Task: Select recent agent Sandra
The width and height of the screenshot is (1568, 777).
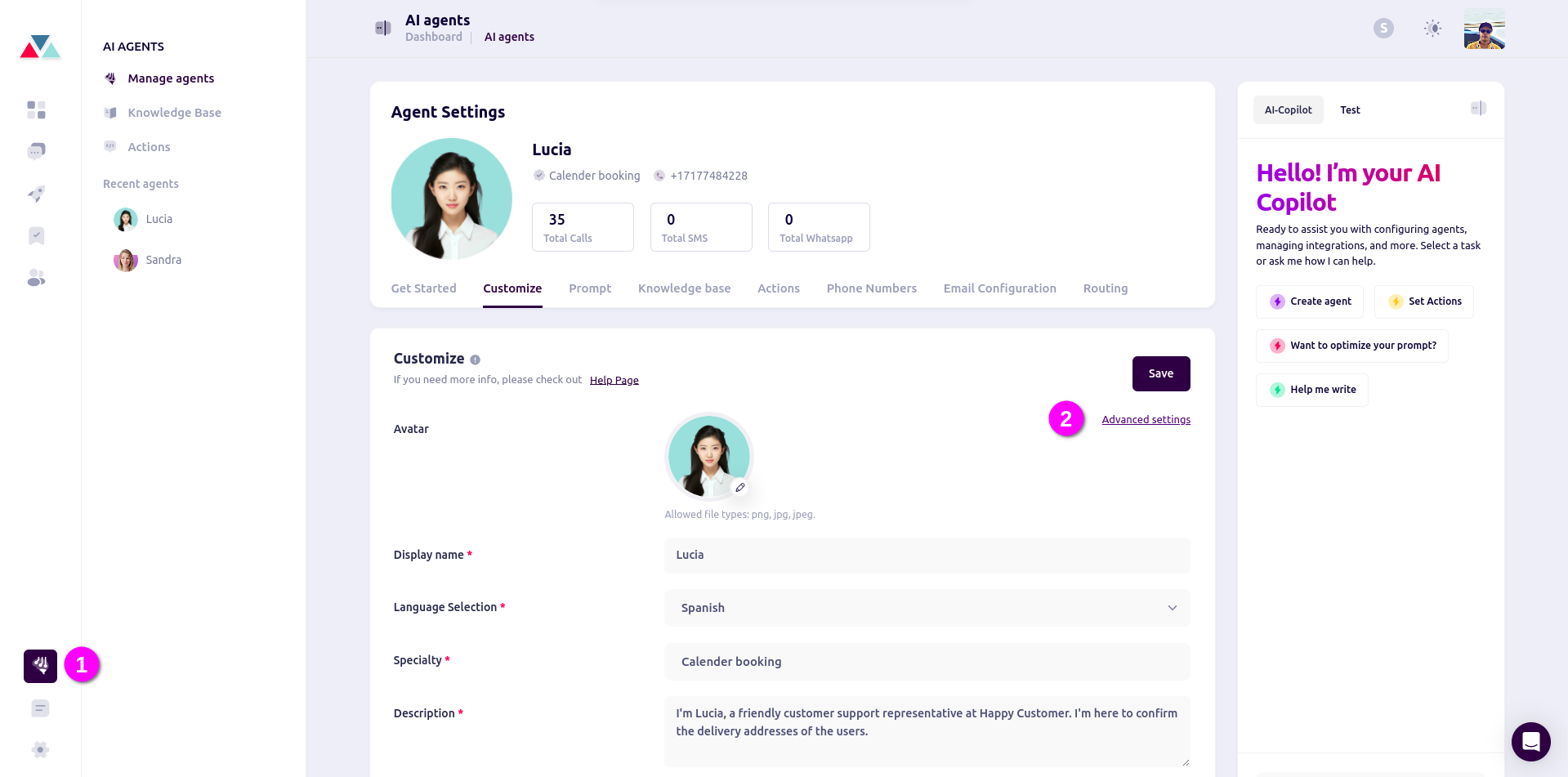Action: point(148,260)
